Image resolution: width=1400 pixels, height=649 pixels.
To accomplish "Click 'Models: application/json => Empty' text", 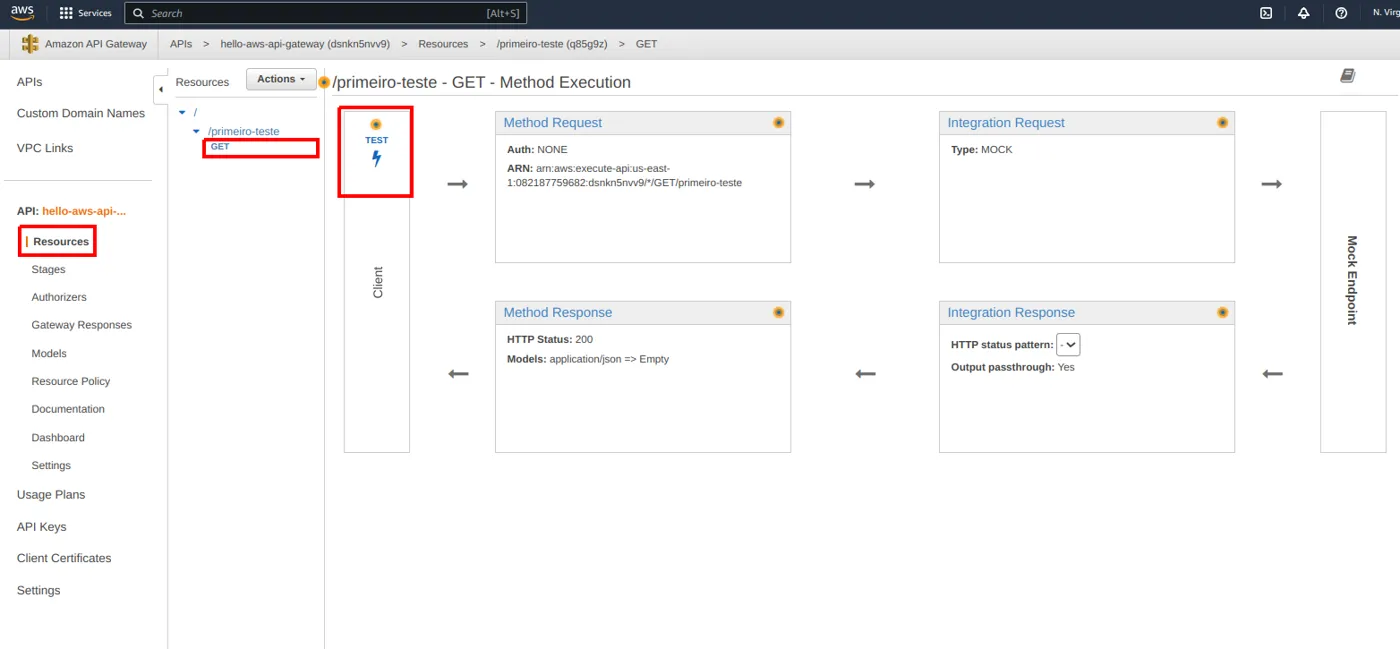I will pos(588,359).
